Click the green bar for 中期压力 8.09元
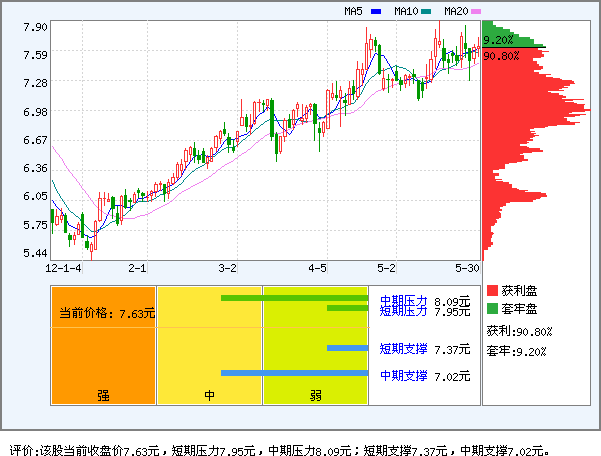601x456 pixels. tap(294, 298)
